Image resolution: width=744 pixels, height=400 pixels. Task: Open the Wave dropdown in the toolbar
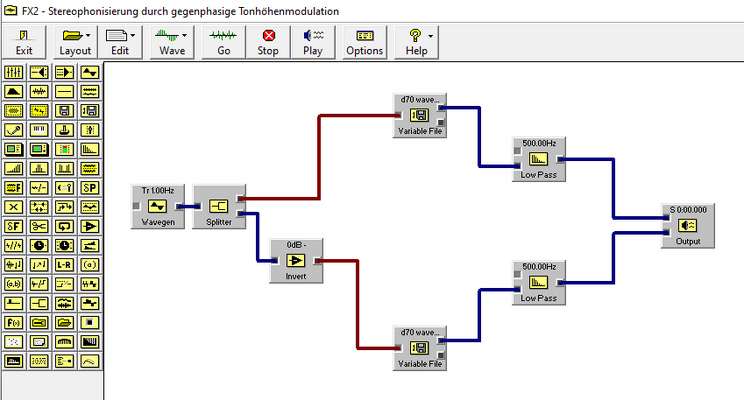tap(172, 42)
